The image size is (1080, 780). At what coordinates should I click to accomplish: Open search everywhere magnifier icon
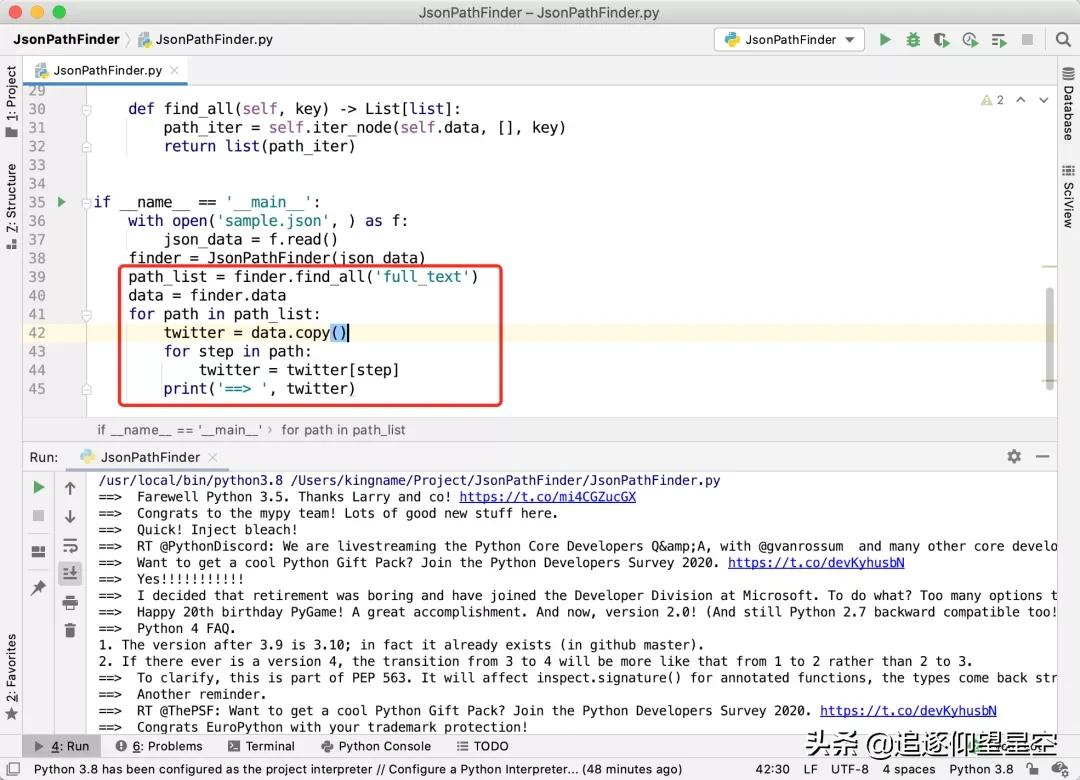coord(1063,39)
